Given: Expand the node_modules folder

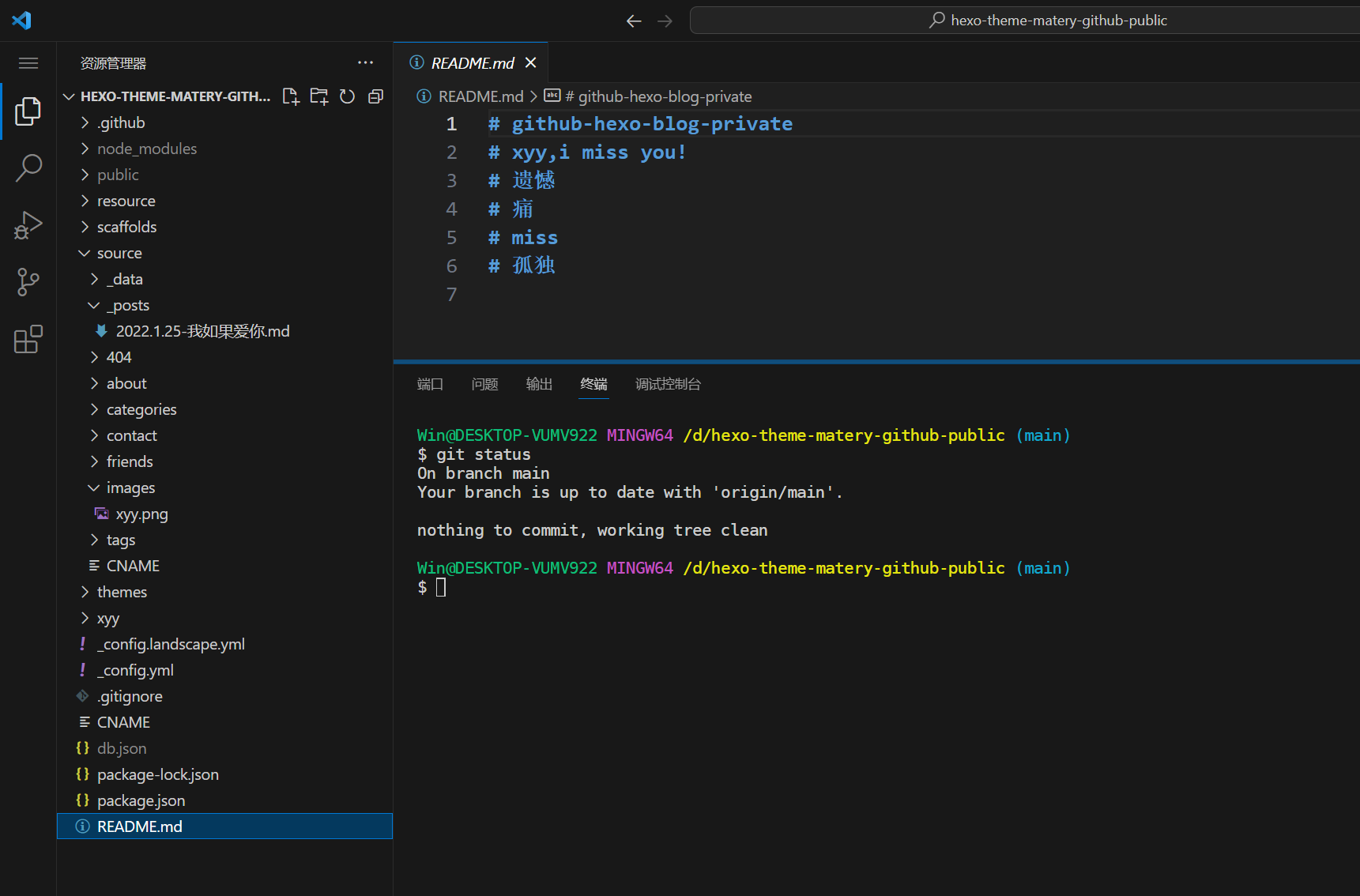Looking at the screenshot, I should (224, 149).
